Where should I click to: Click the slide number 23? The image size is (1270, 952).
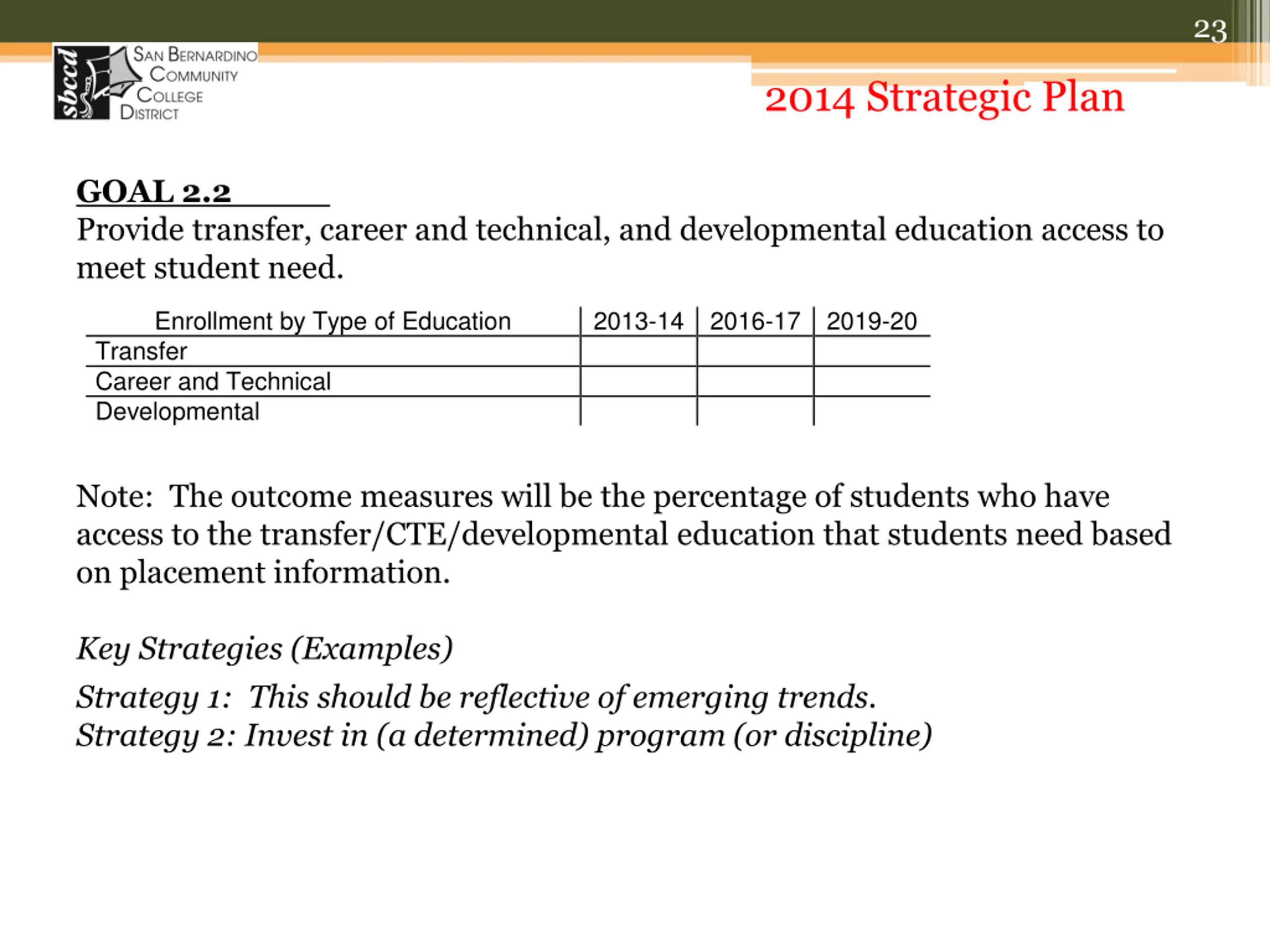point(1210,30)
